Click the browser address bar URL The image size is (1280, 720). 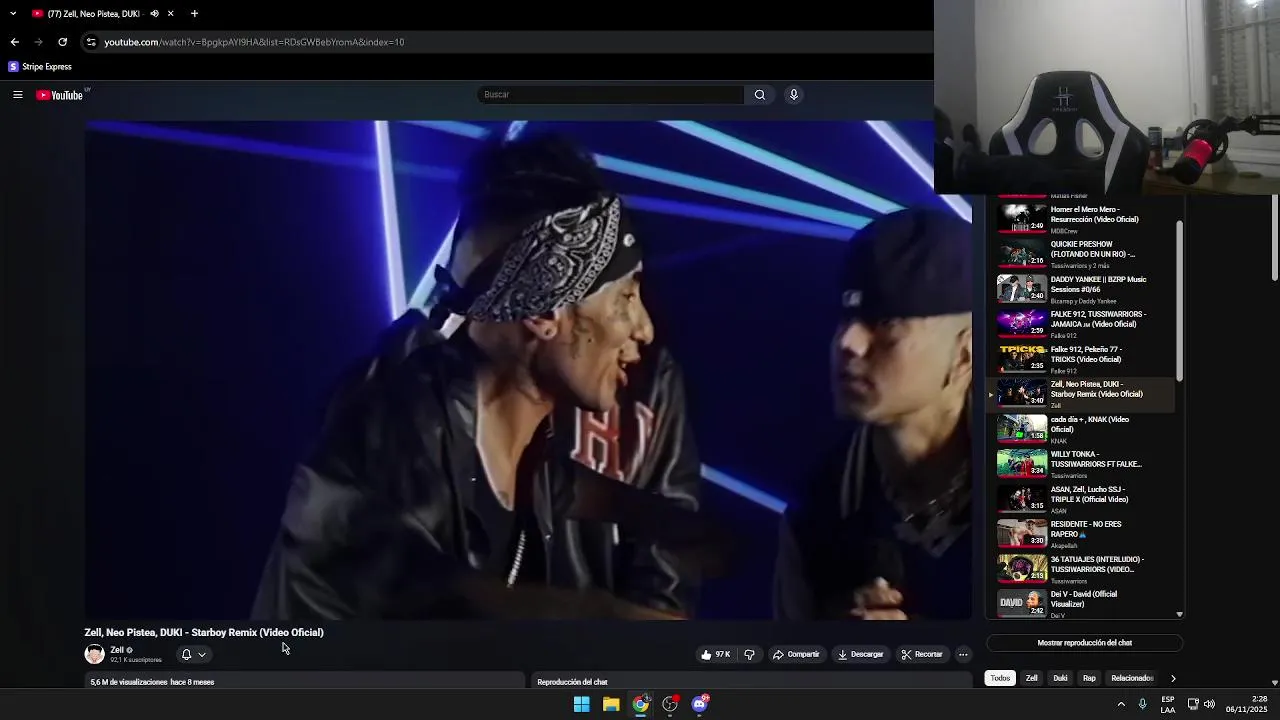(254, 42)
